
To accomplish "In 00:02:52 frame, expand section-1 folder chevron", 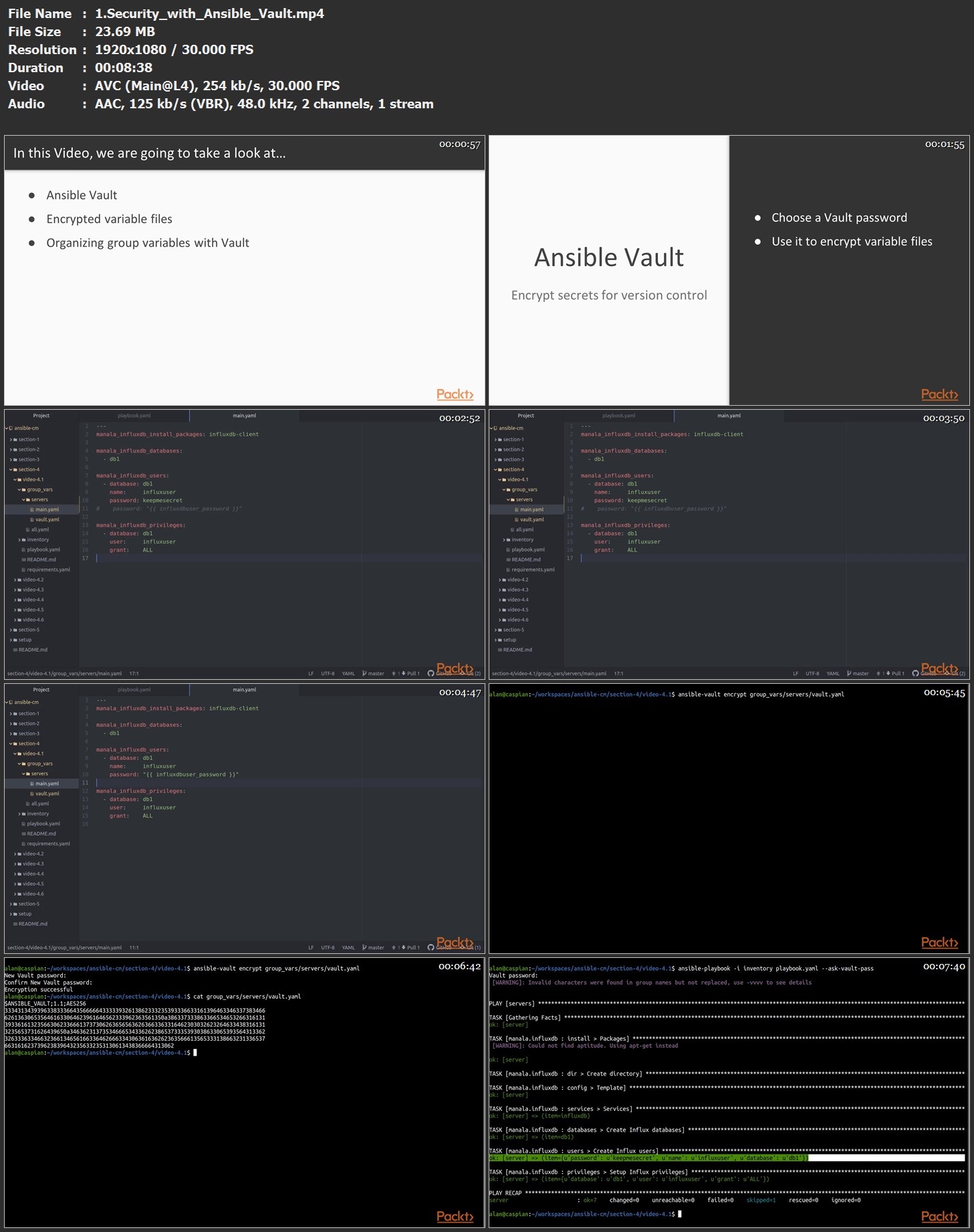I will click(x=11, y=440).
